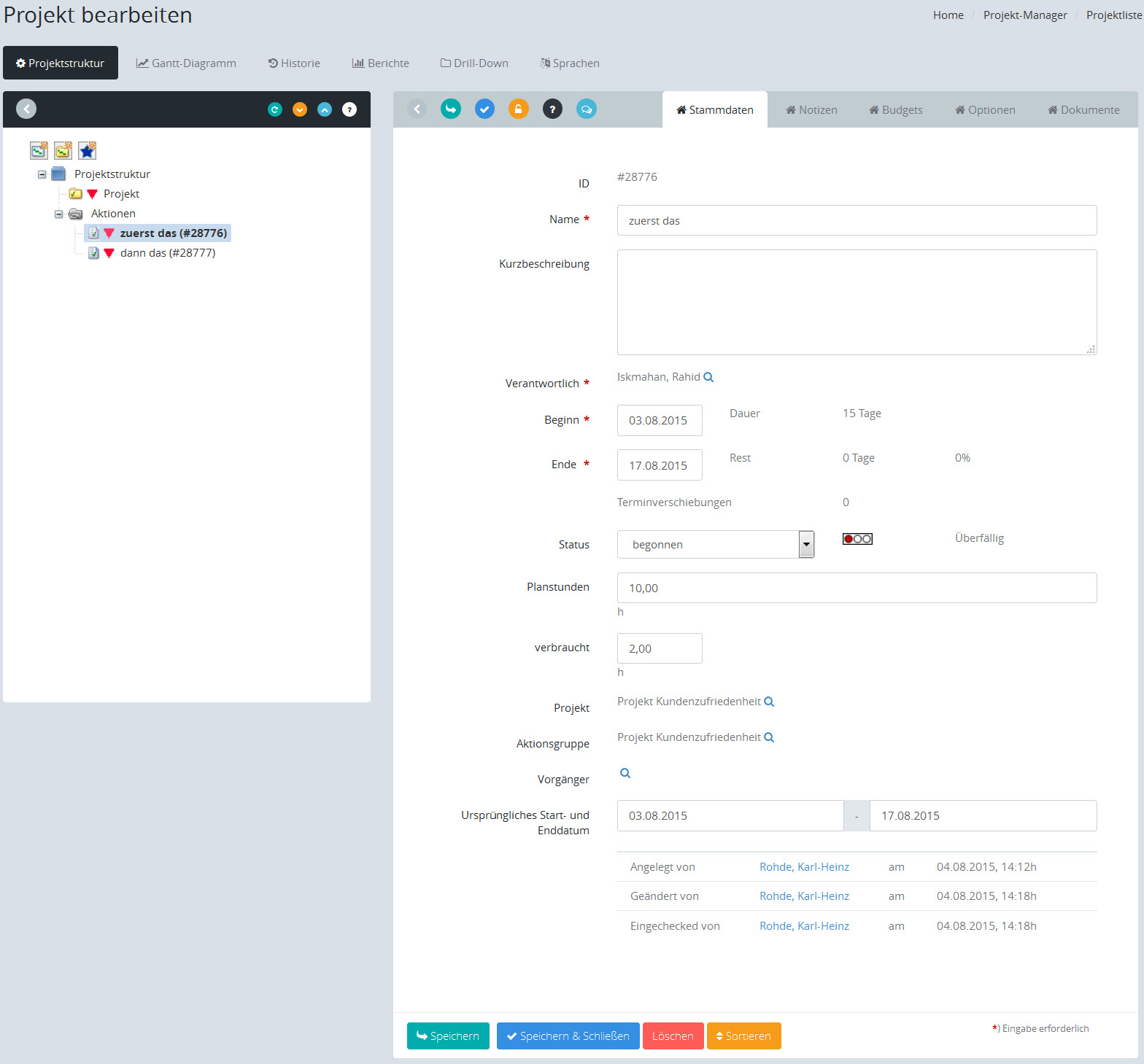Click magnifier icon next to Iskmahan, Rahid

[x=708, y=377]
